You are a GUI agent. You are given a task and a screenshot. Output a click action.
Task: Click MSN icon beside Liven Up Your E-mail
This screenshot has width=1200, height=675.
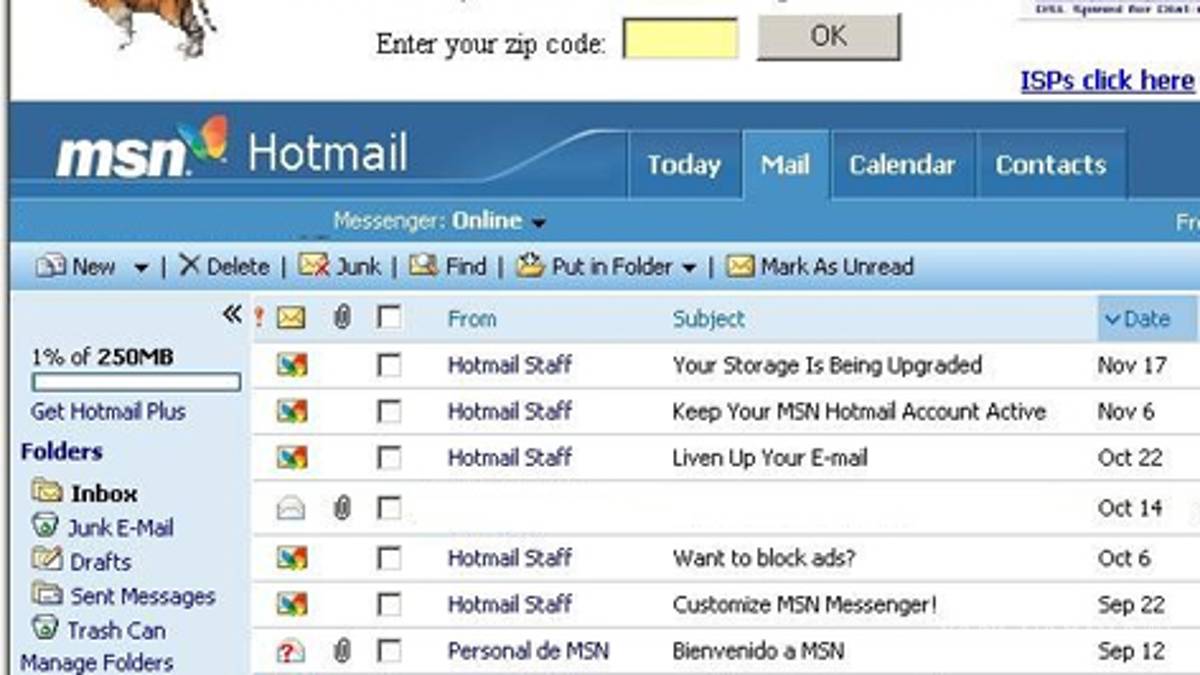click(x=292, y=458)
